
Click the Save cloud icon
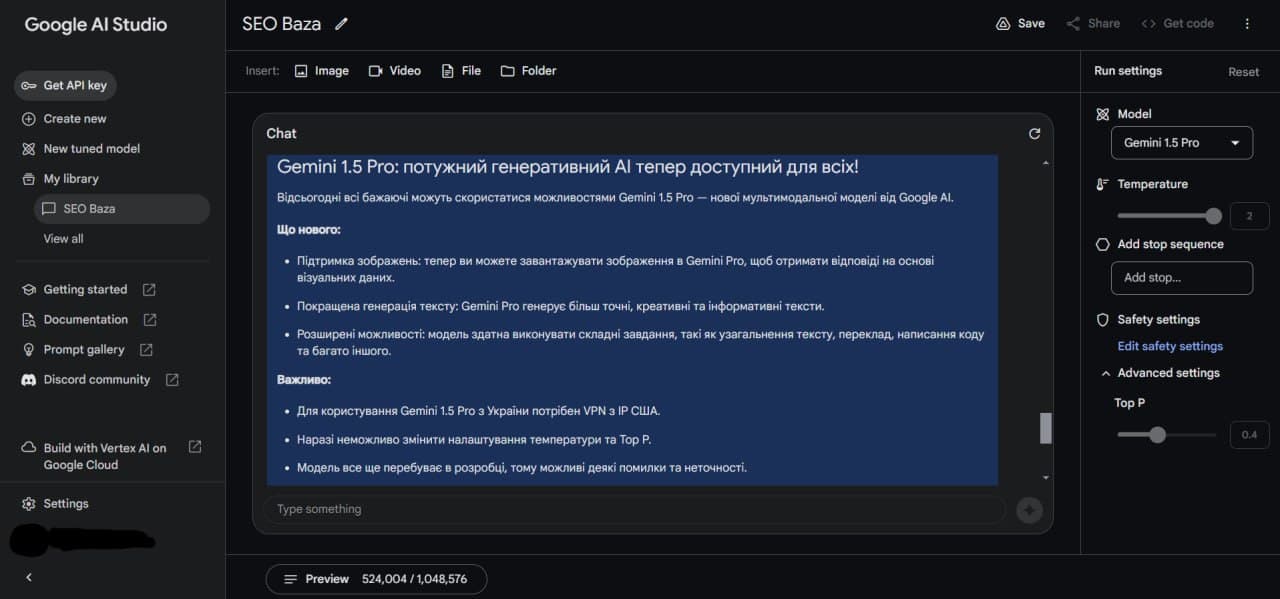coord(1003,24)
